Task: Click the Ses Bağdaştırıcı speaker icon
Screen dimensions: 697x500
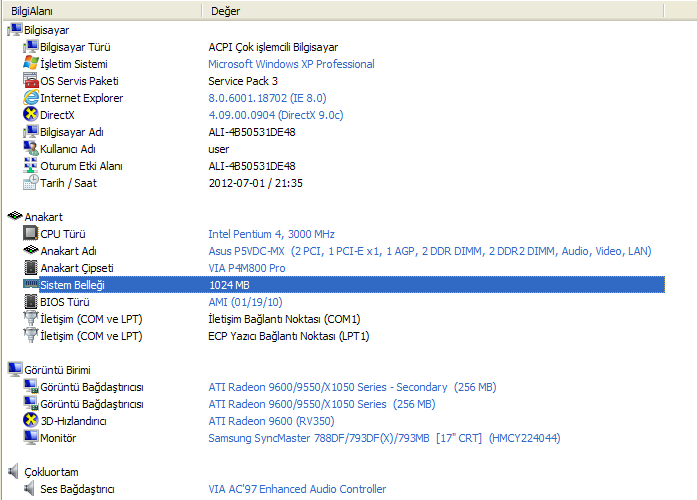Action: pos(29,488)
